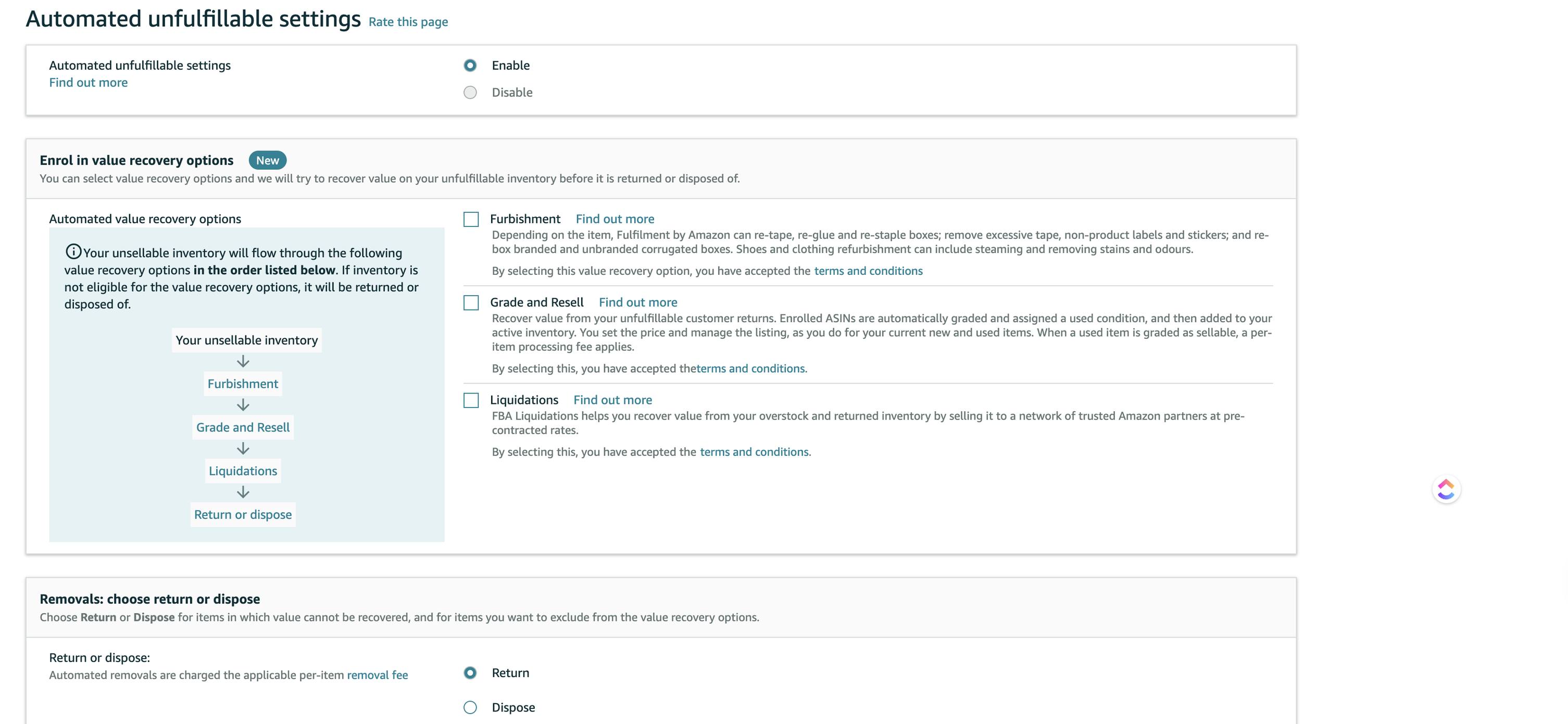Tick the Furbishment checkbox
This screenshot has height=724, width=1568.
[471, 219]
